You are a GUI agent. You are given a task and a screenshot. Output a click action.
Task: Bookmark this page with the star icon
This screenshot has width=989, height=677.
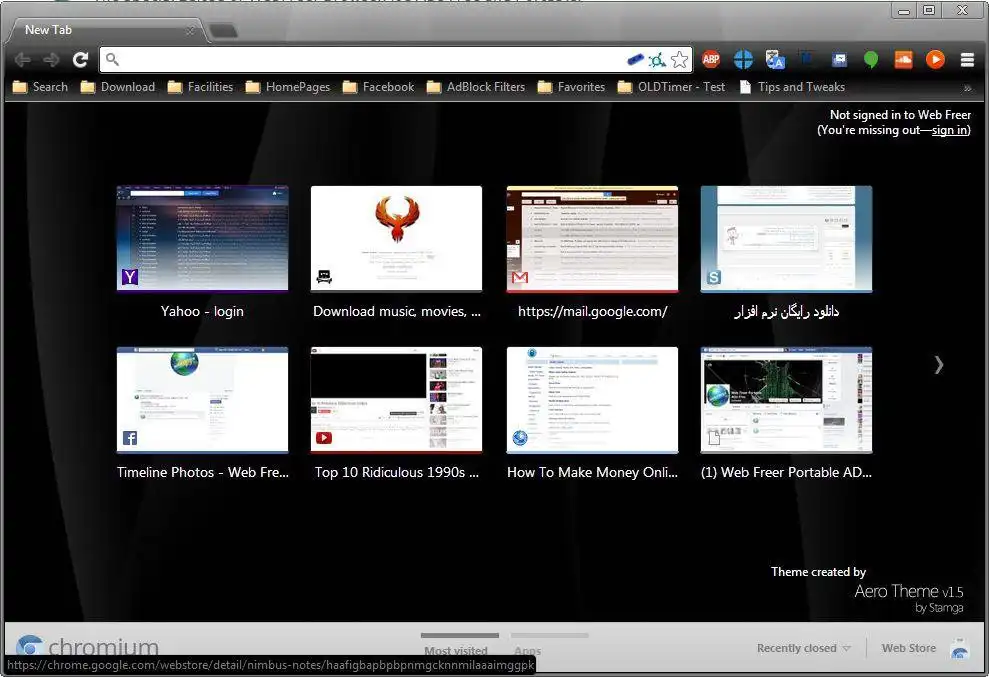click(679, 60)
